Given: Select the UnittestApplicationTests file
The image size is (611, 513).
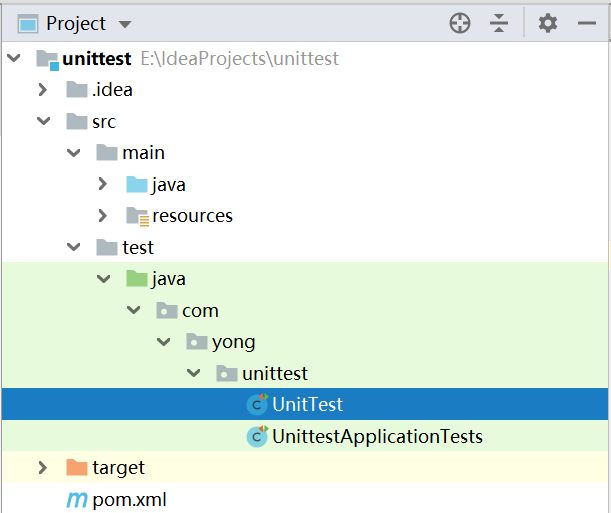Looking at the screenshot, I should tap(377, 436).
